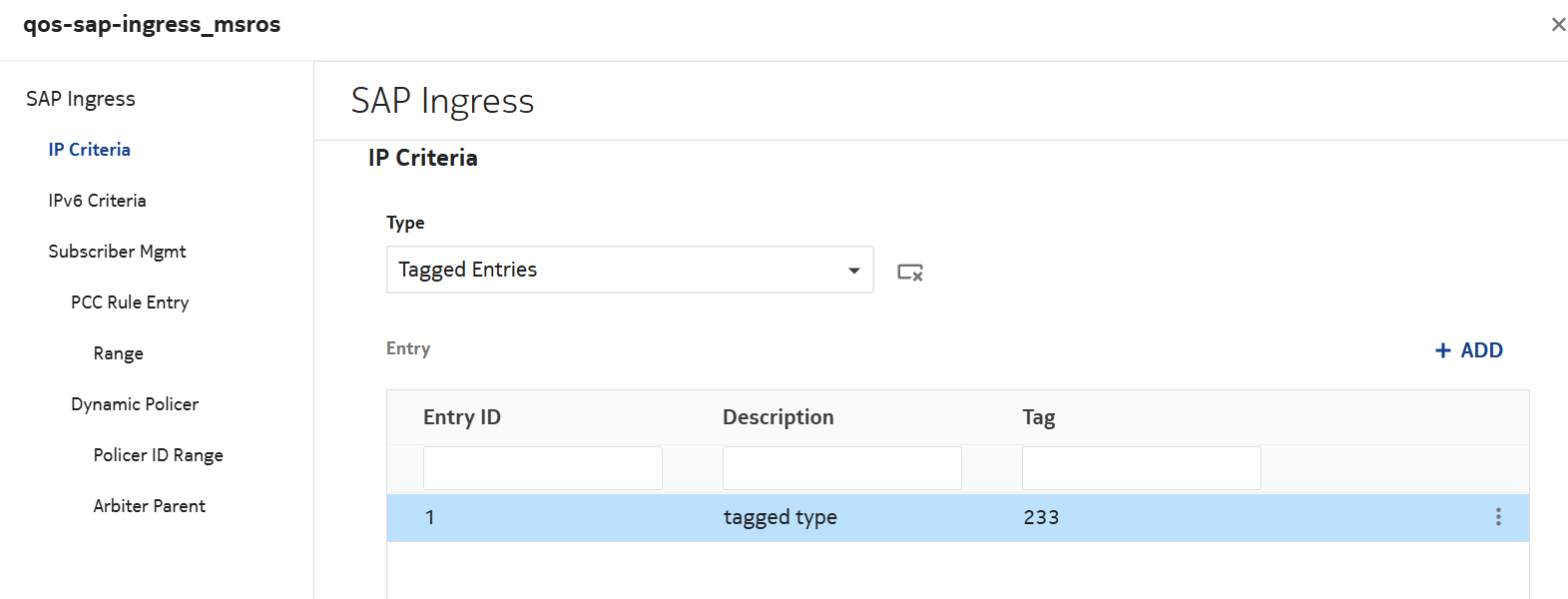Open the row options three-dot menu
Viewport: 1568px width, 599px height.
pyautogui.click(x=1497, y=517)
